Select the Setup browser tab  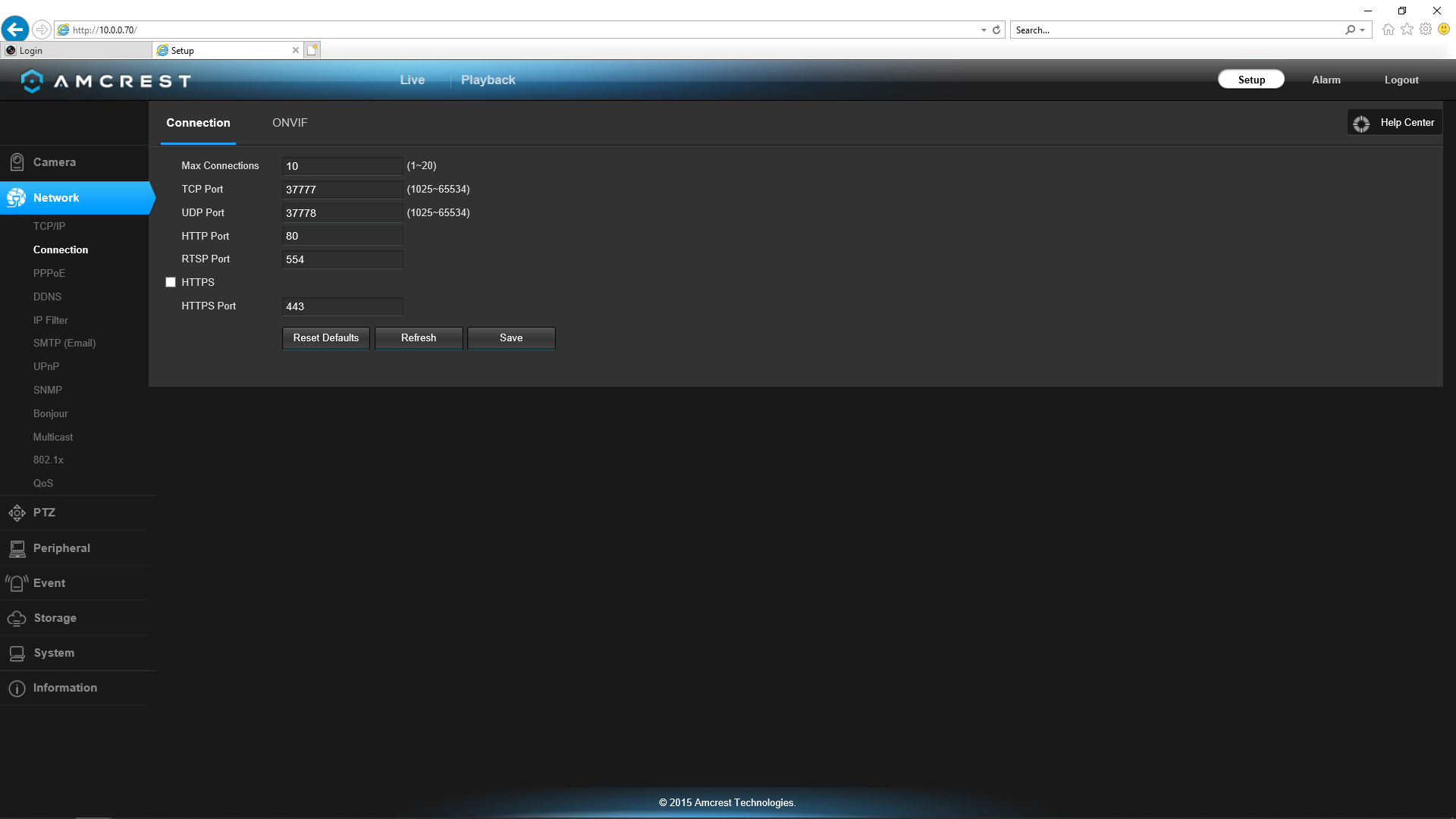(x=227, y=51)
